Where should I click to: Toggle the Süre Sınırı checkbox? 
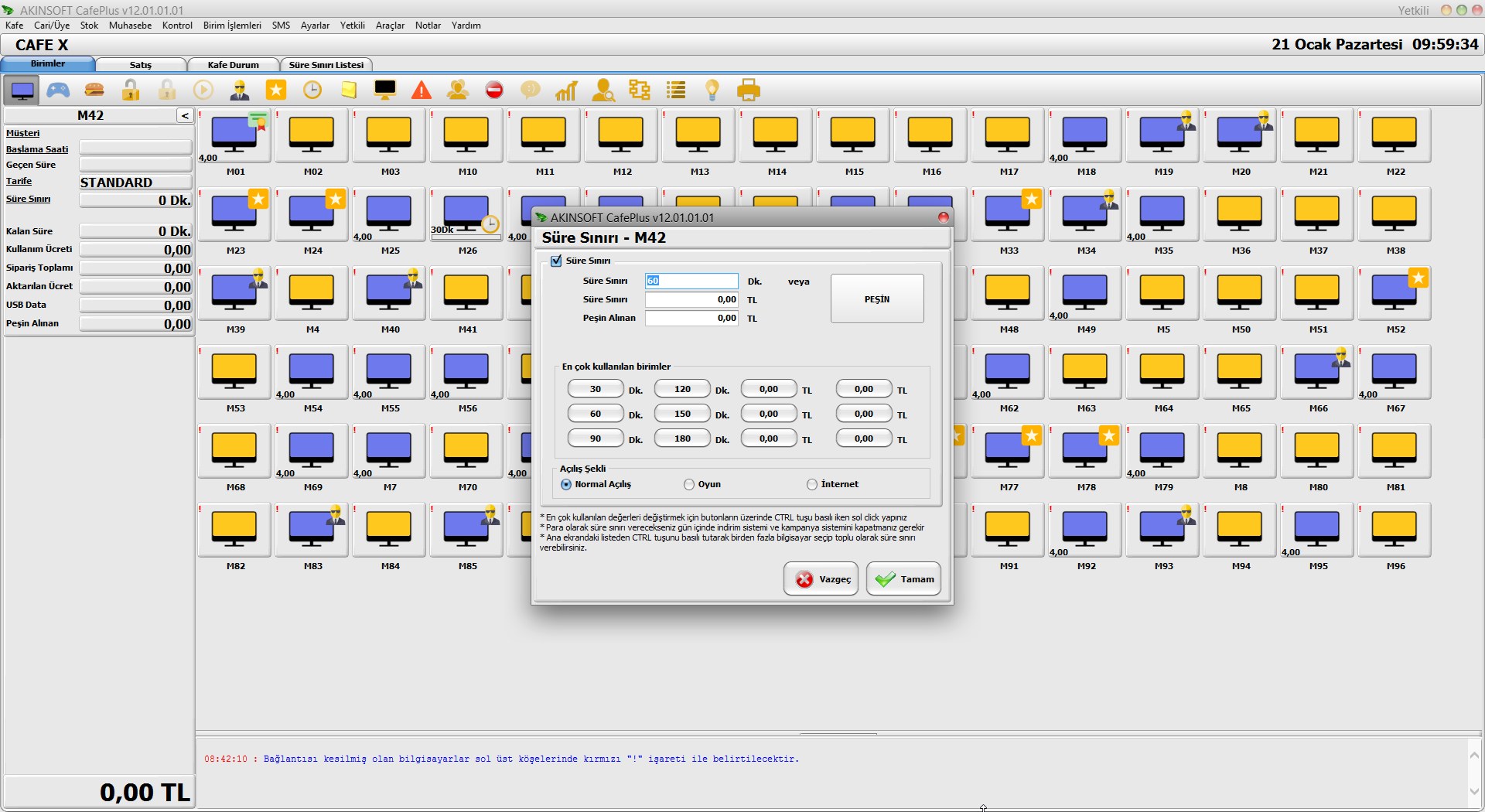(x=556, y=261)
